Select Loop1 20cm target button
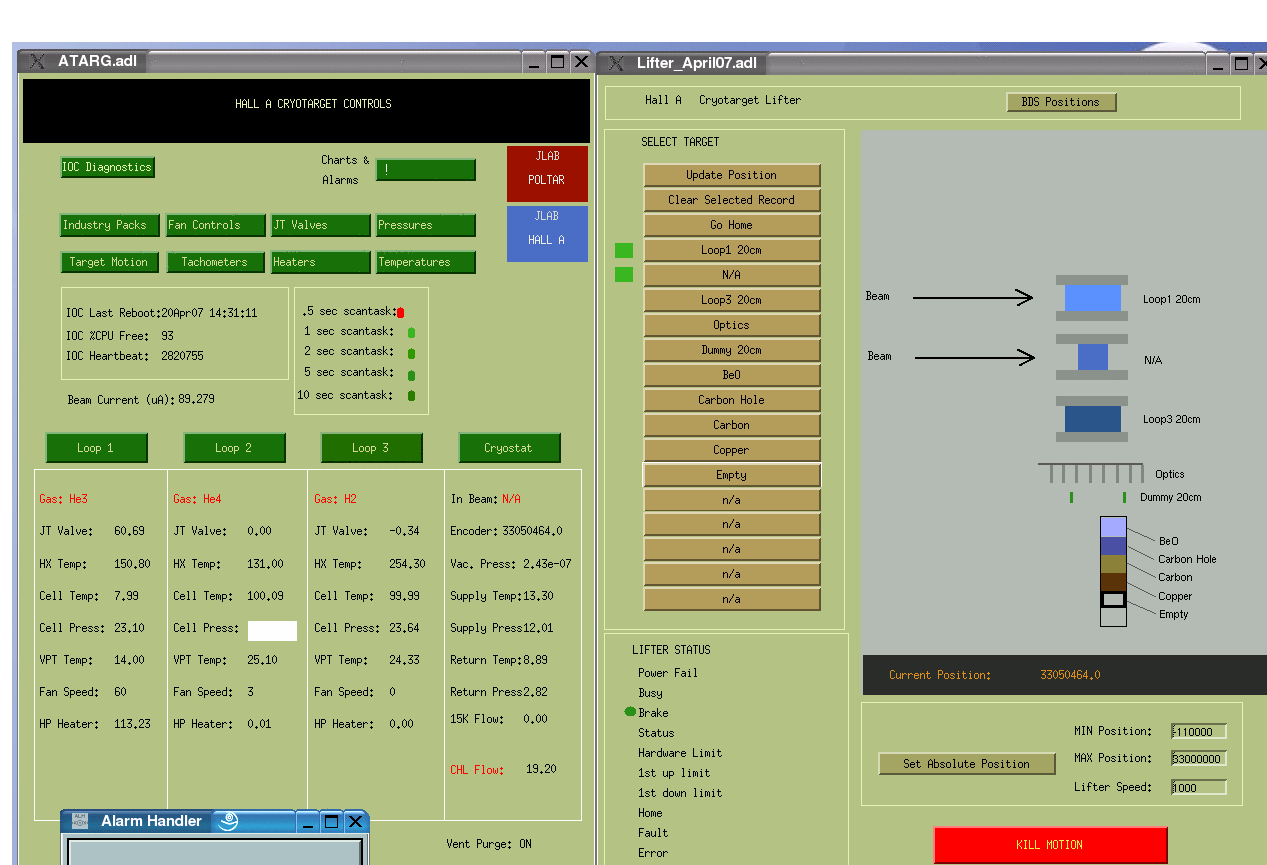 (732, 250)
